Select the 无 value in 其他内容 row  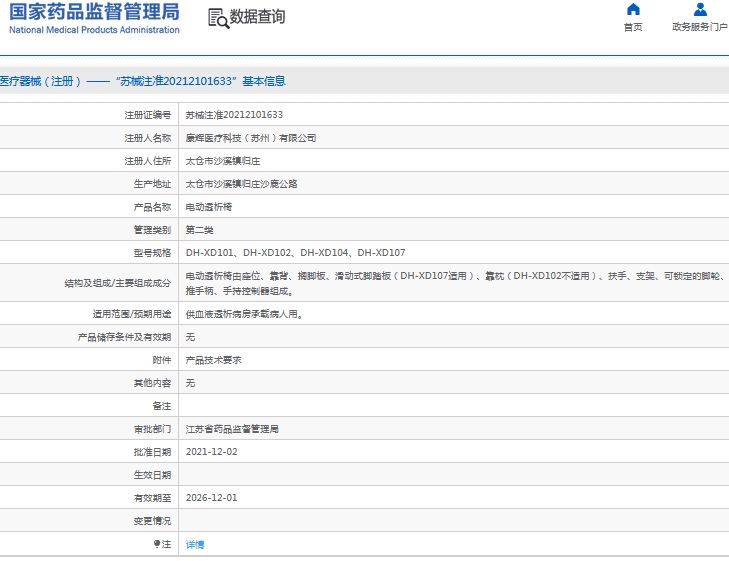pyautogui.click(x=191, y=383)
